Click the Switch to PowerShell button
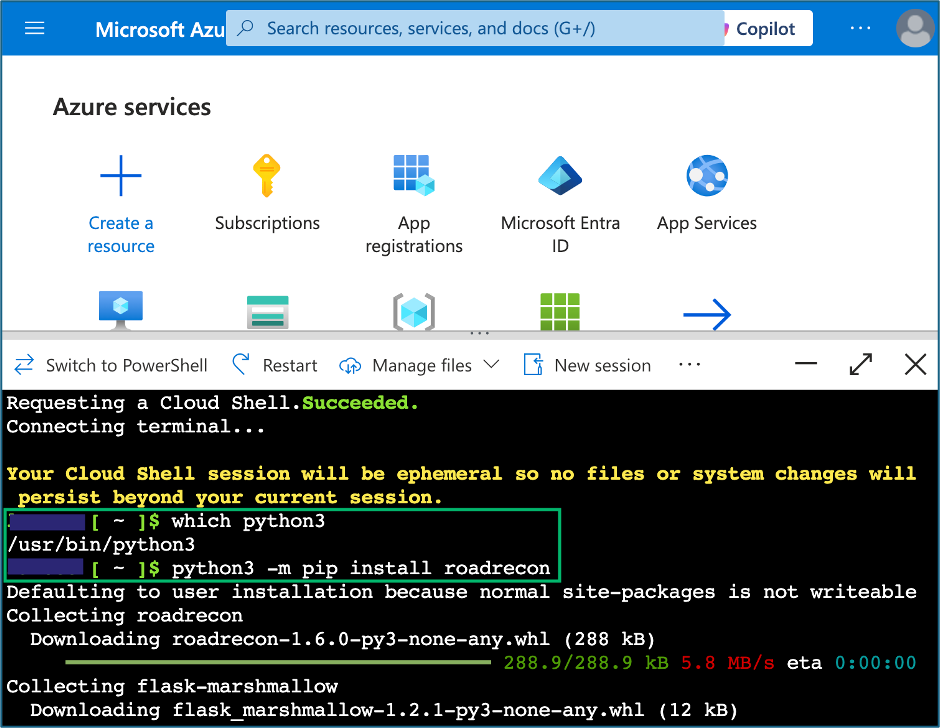The image size is (940, 728). click(x=111, y=365)
